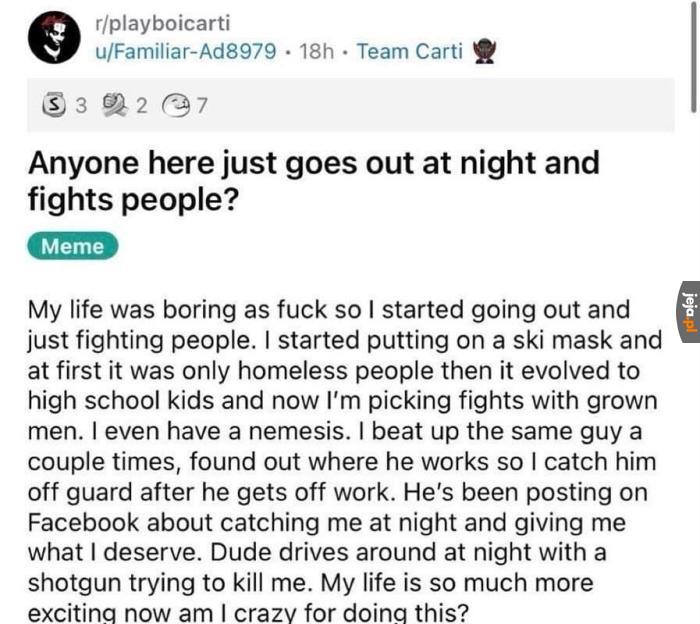This screenshot has height=624, width=700.
Task: Tap the facepalm award icon
Action: pos(115,106)
